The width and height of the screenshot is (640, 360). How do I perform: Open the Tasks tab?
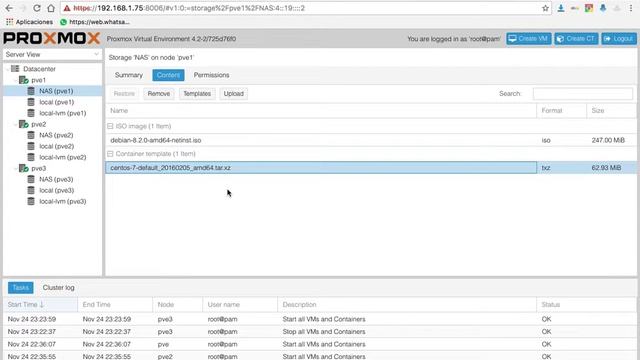click(20, 287)
